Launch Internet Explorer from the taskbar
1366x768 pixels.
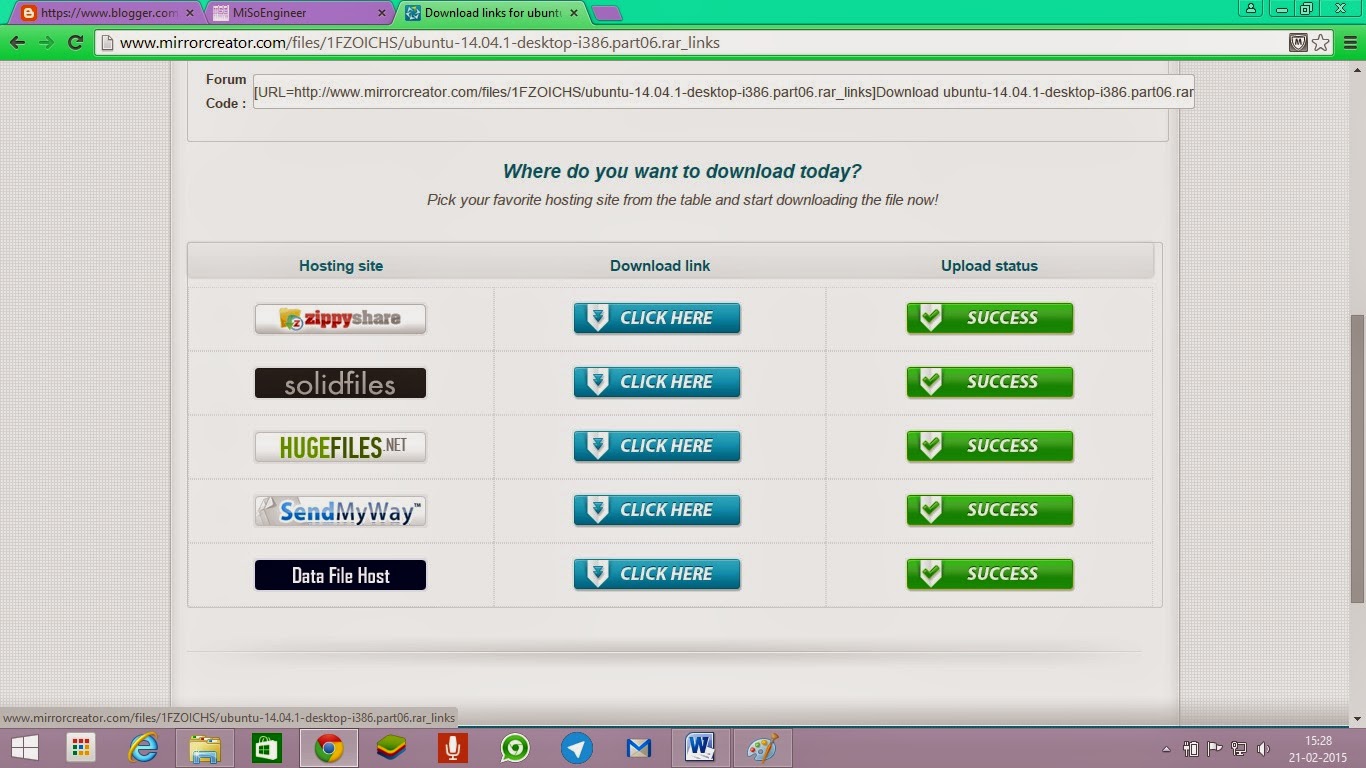143,747
